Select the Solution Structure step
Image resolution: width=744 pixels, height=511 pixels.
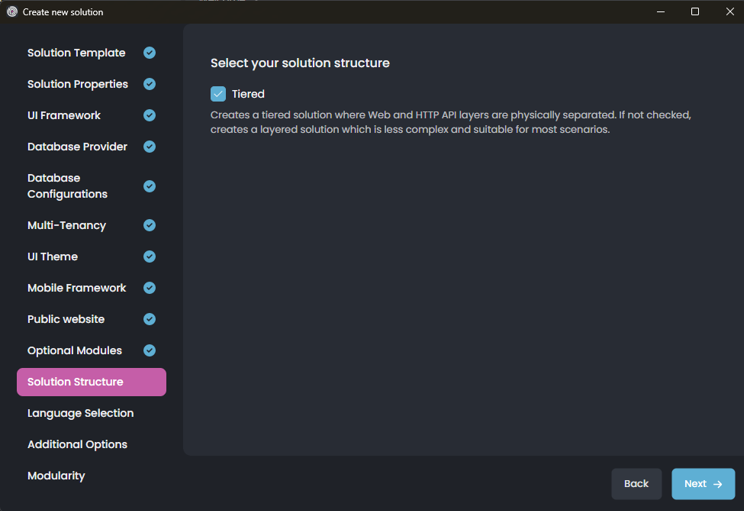pos(75,382)
